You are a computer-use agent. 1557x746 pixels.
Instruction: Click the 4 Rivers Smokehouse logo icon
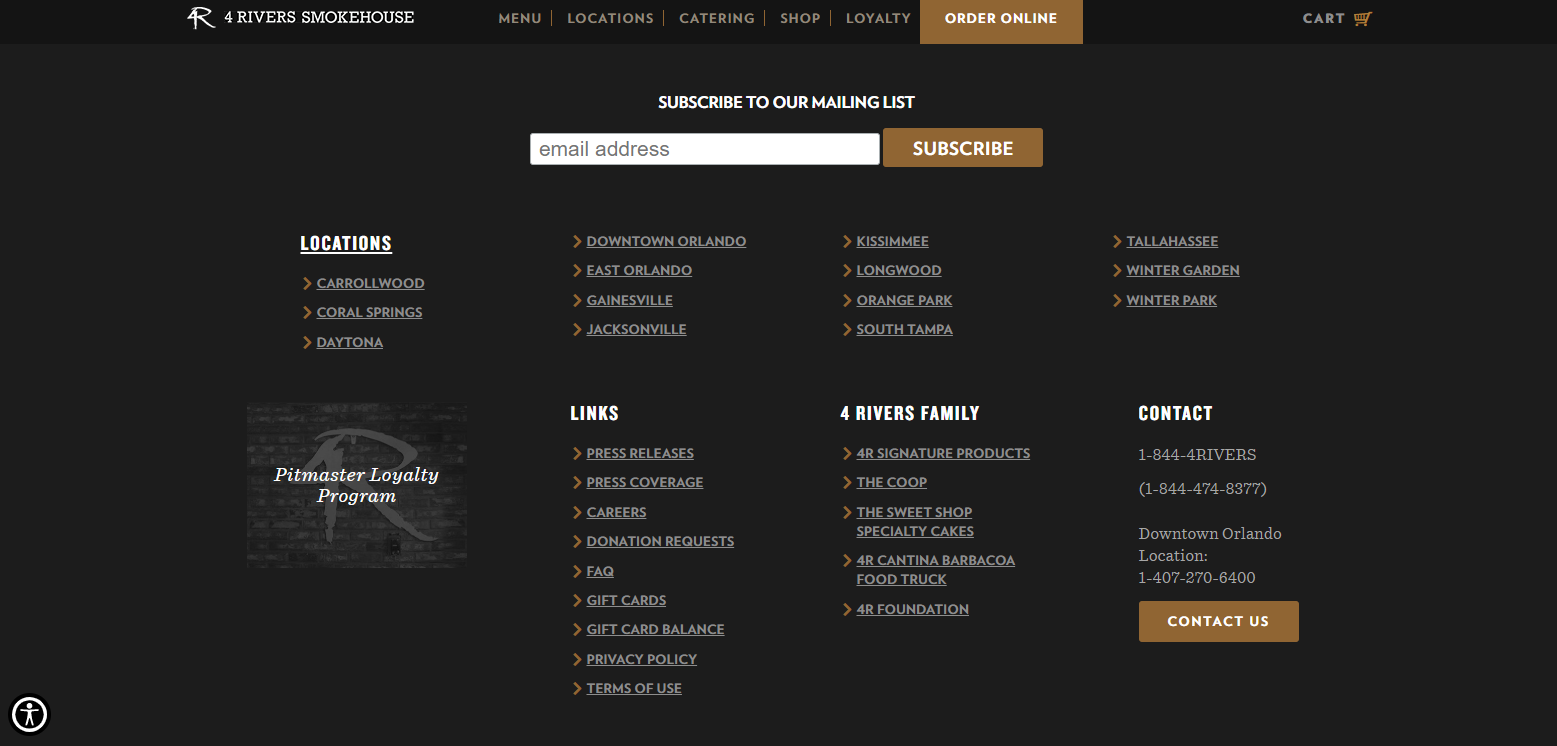[x=201, y=18]
